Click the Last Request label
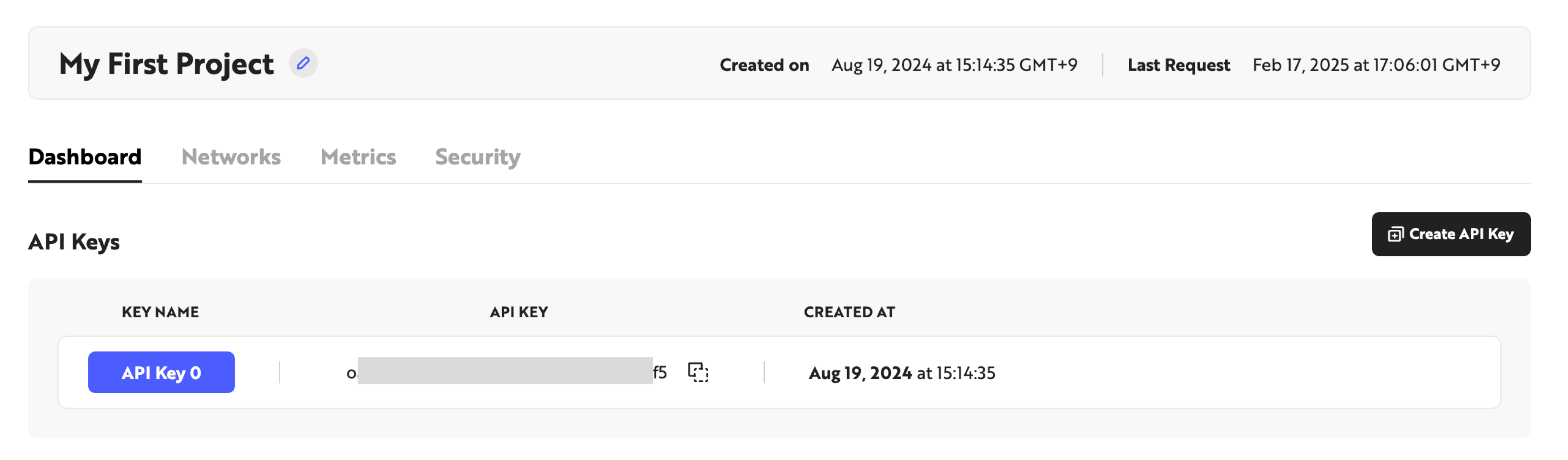 (1179, 65)
